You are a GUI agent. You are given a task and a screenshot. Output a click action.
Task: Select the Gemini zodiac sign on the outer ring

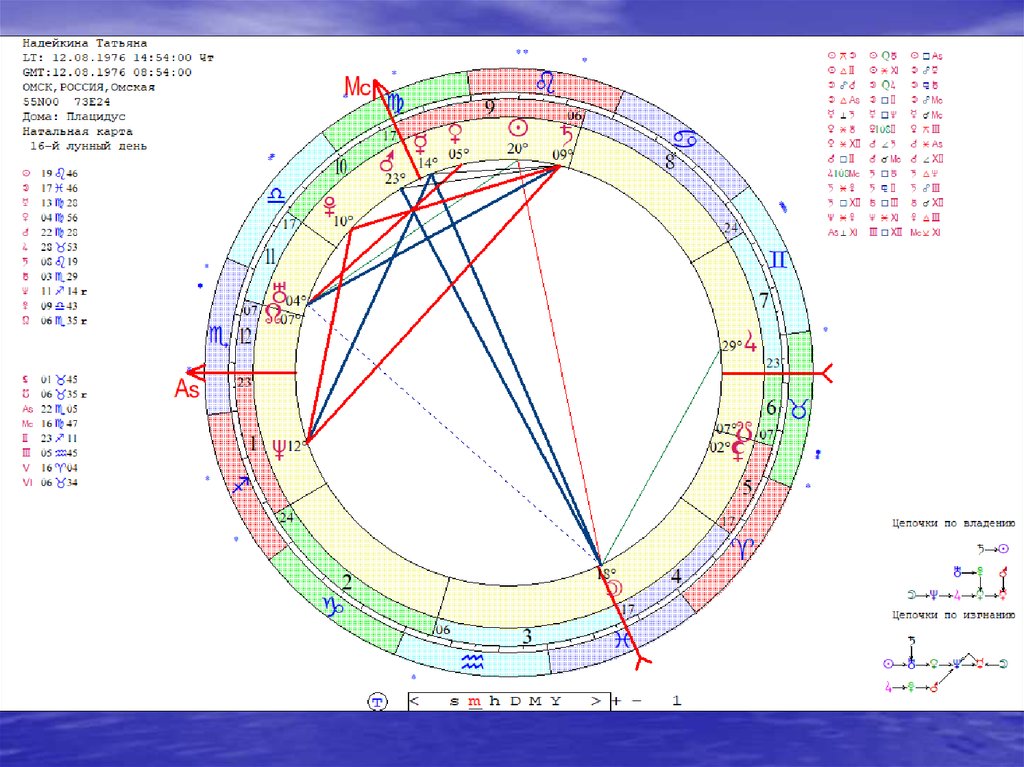click(776, 262)
